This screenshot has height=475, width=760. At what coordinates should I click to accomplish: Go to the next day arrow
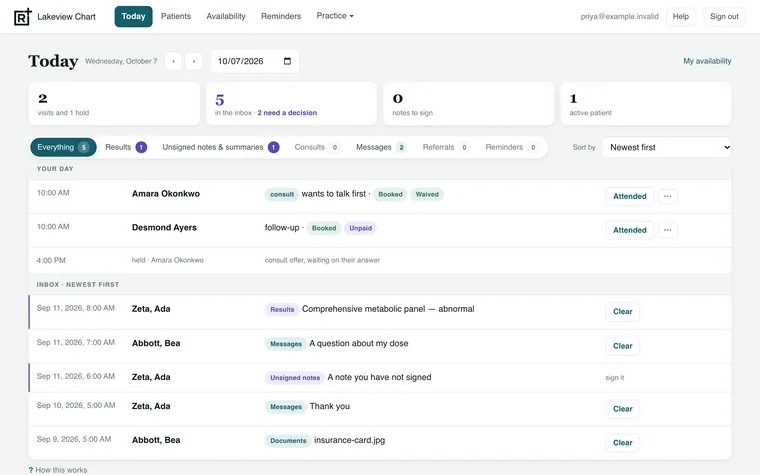pyautogui.click(x=194, y=61)
